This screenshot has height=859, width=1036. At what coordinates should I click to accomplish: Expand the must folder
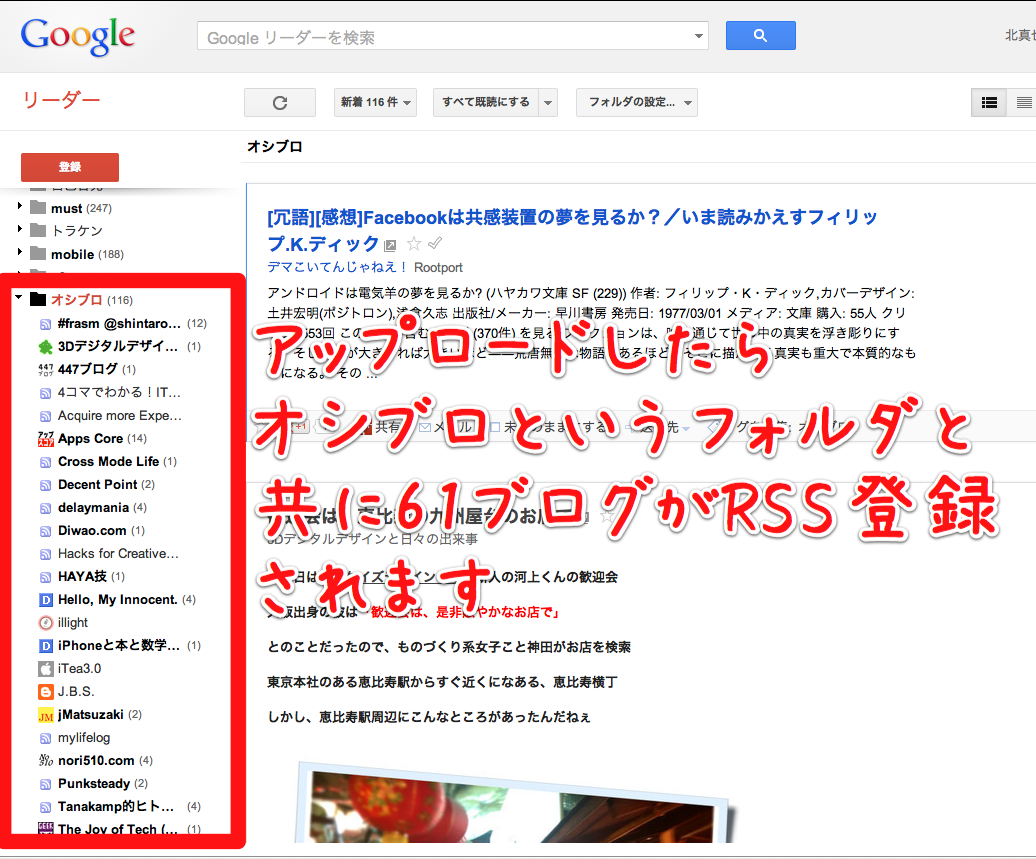point(19,208)
